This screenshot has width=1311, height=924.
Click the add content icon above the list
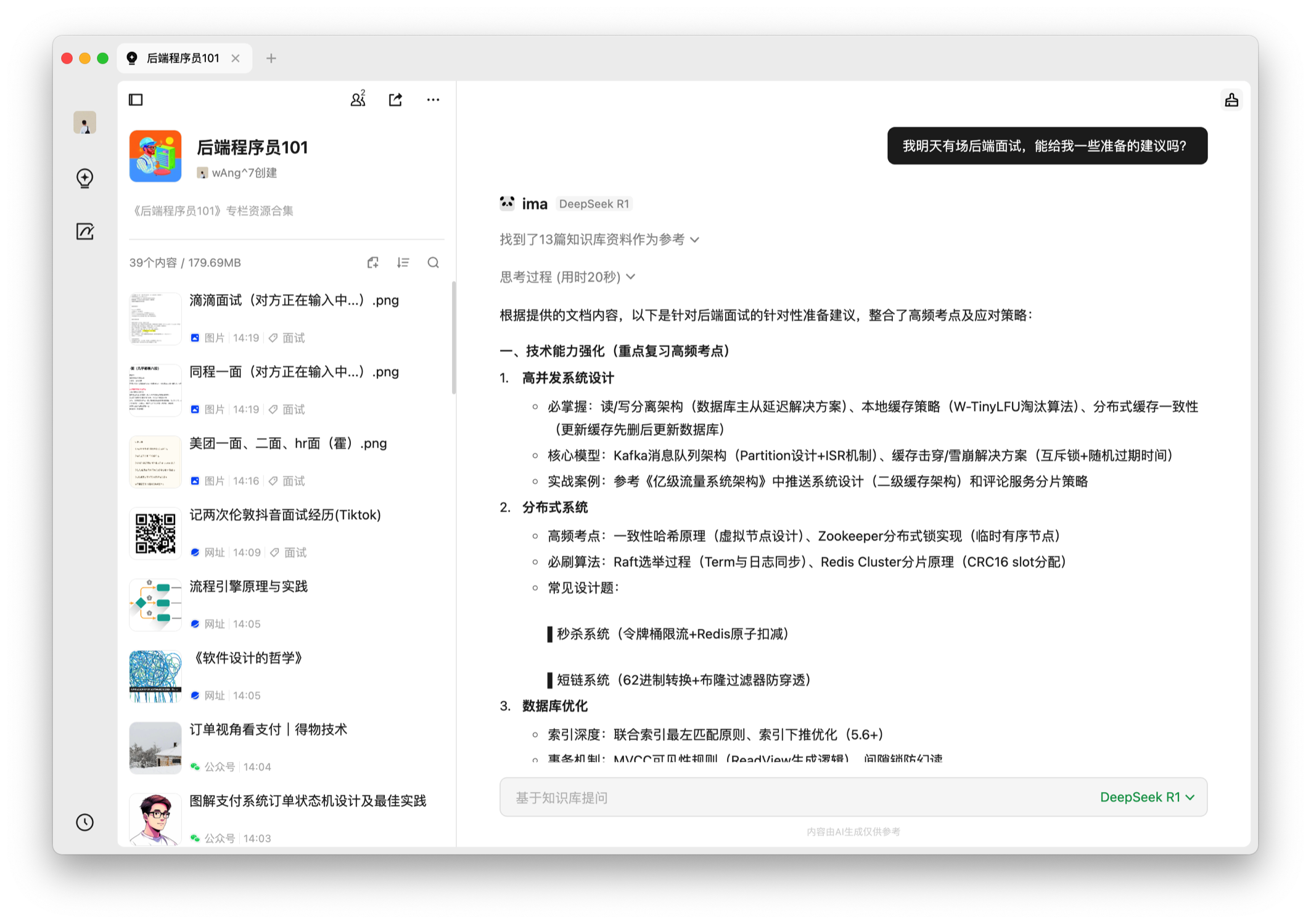coord(373,263)
